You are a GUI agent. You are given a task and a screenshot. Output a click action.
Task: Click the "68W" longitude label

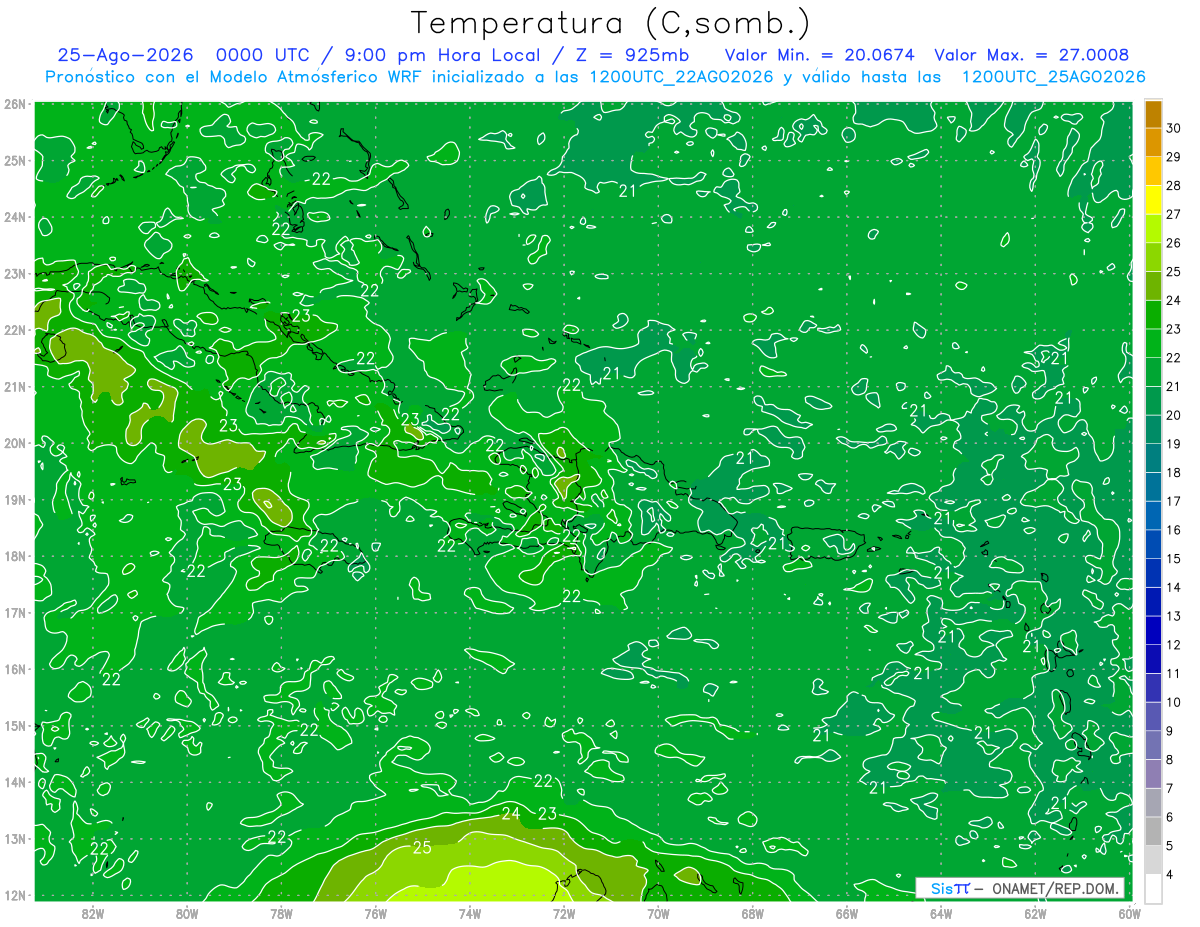753,913
